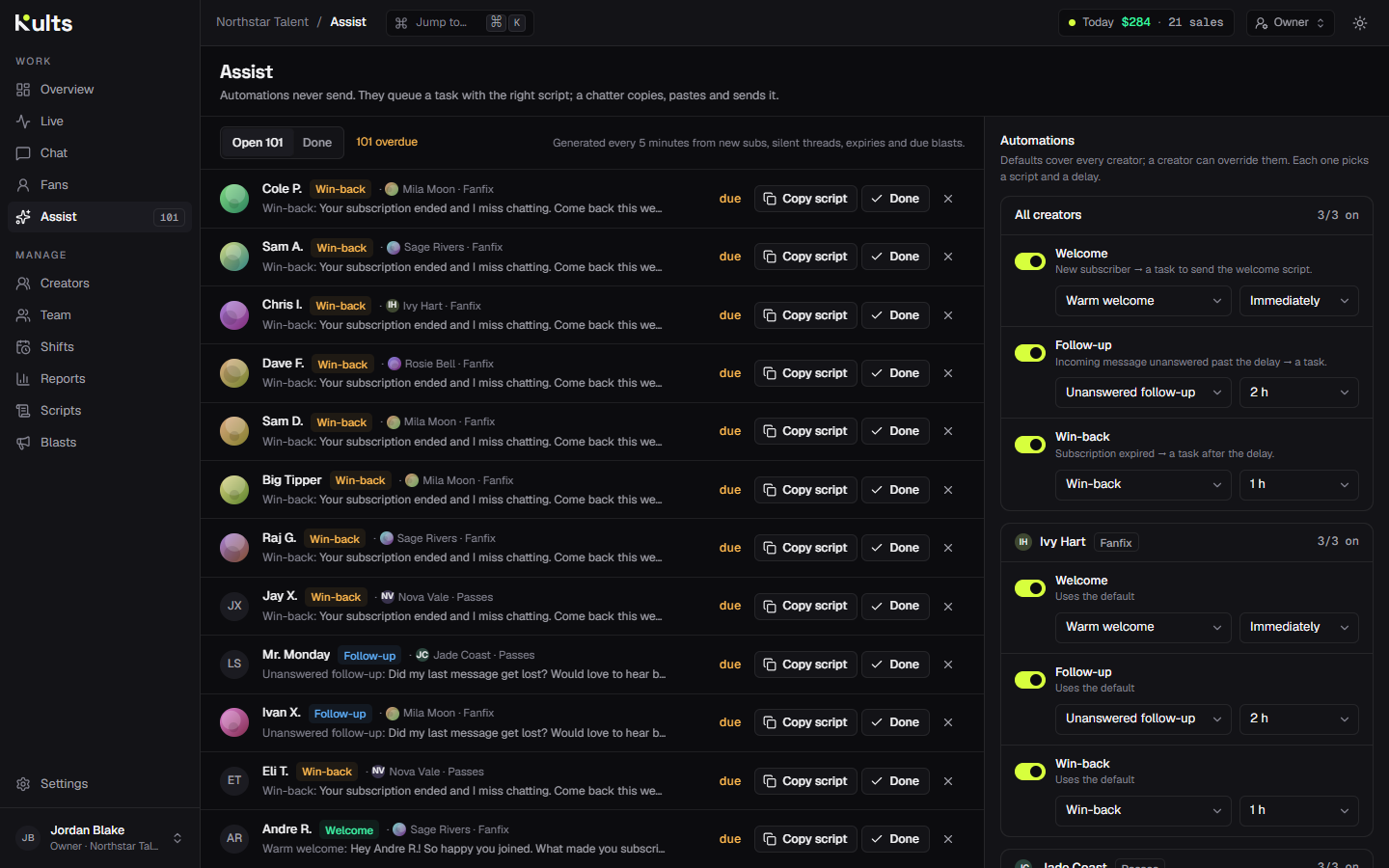Copy script for Mr. Monday
The height and width of the screenshot is (868, 1389).
click(x=805, y=665)
